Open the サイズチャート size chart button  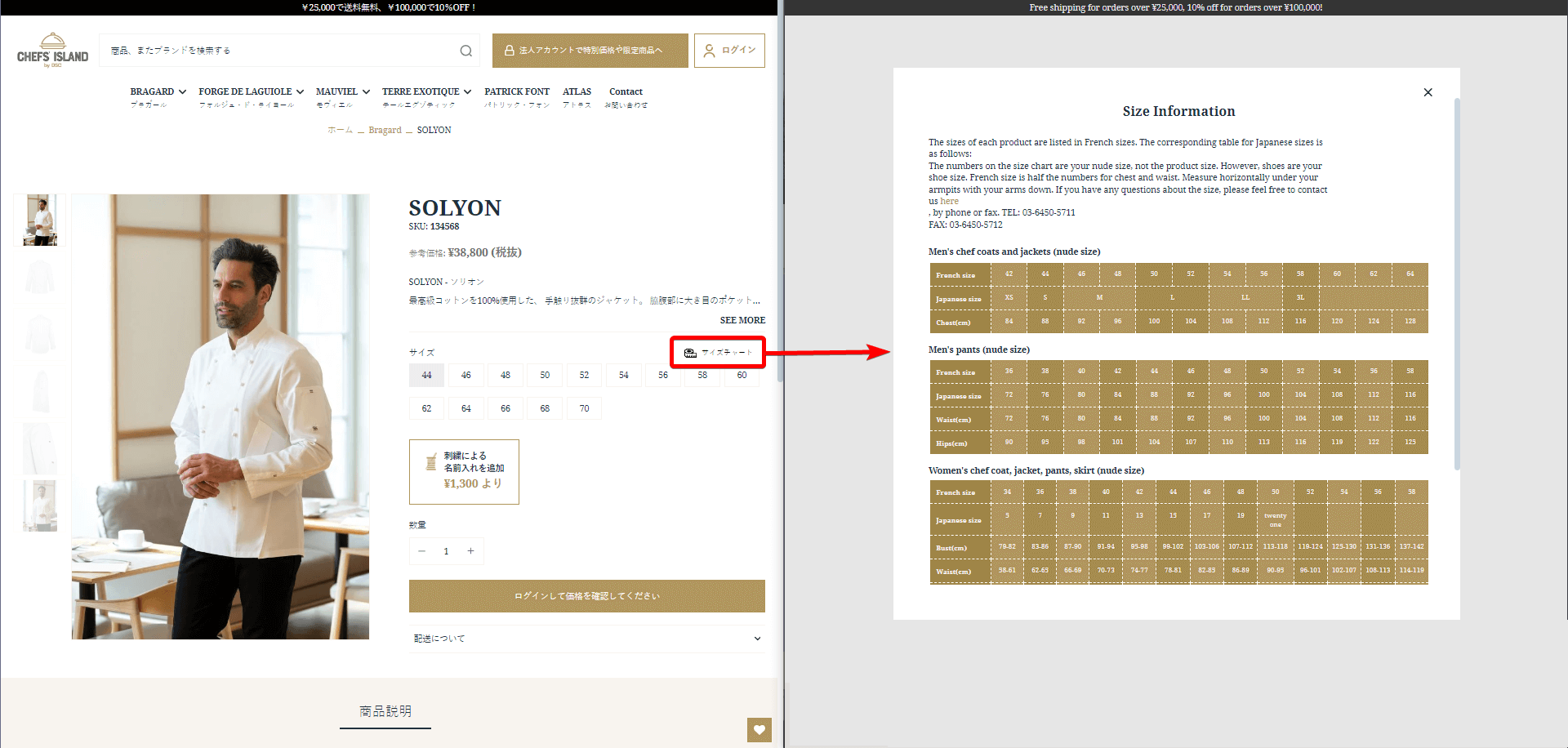click(x=718, y=352)
